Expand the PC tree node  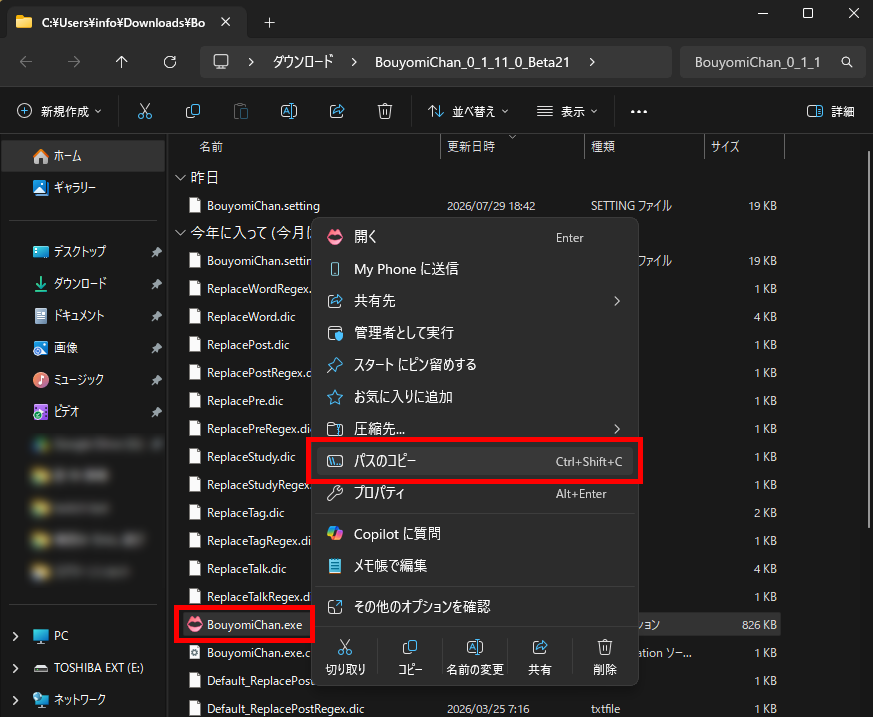tap(16, 636)
